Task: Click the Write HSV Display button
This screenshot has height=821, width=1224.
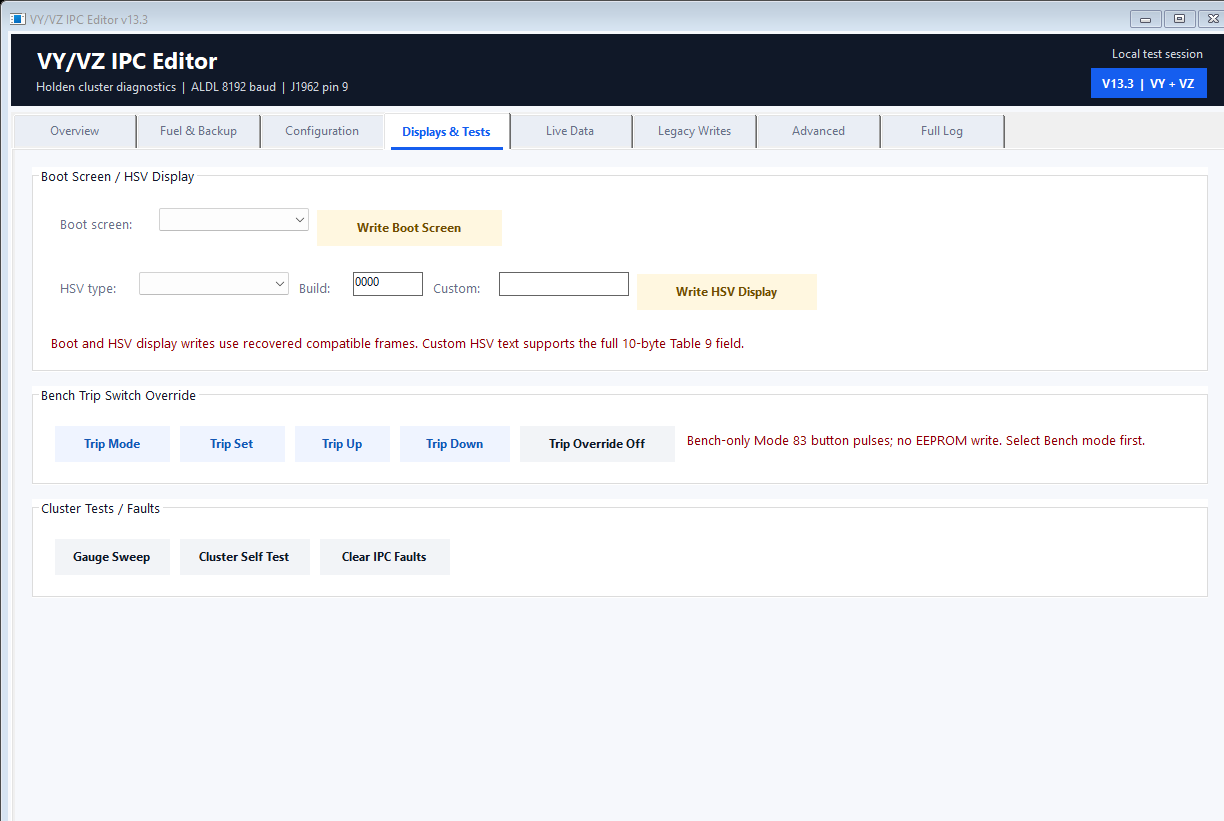Action: point(727,292)
